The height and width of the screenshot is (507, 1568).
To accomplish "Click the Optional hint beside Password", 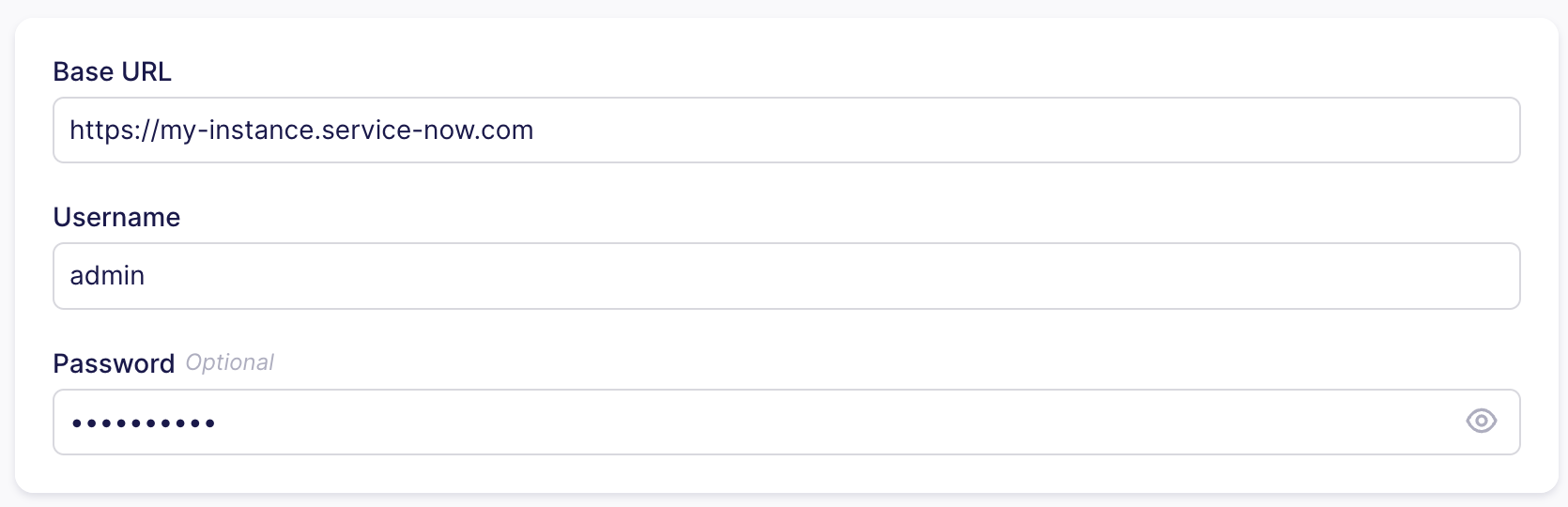I will pyautogui.click(x=229, y=362).
